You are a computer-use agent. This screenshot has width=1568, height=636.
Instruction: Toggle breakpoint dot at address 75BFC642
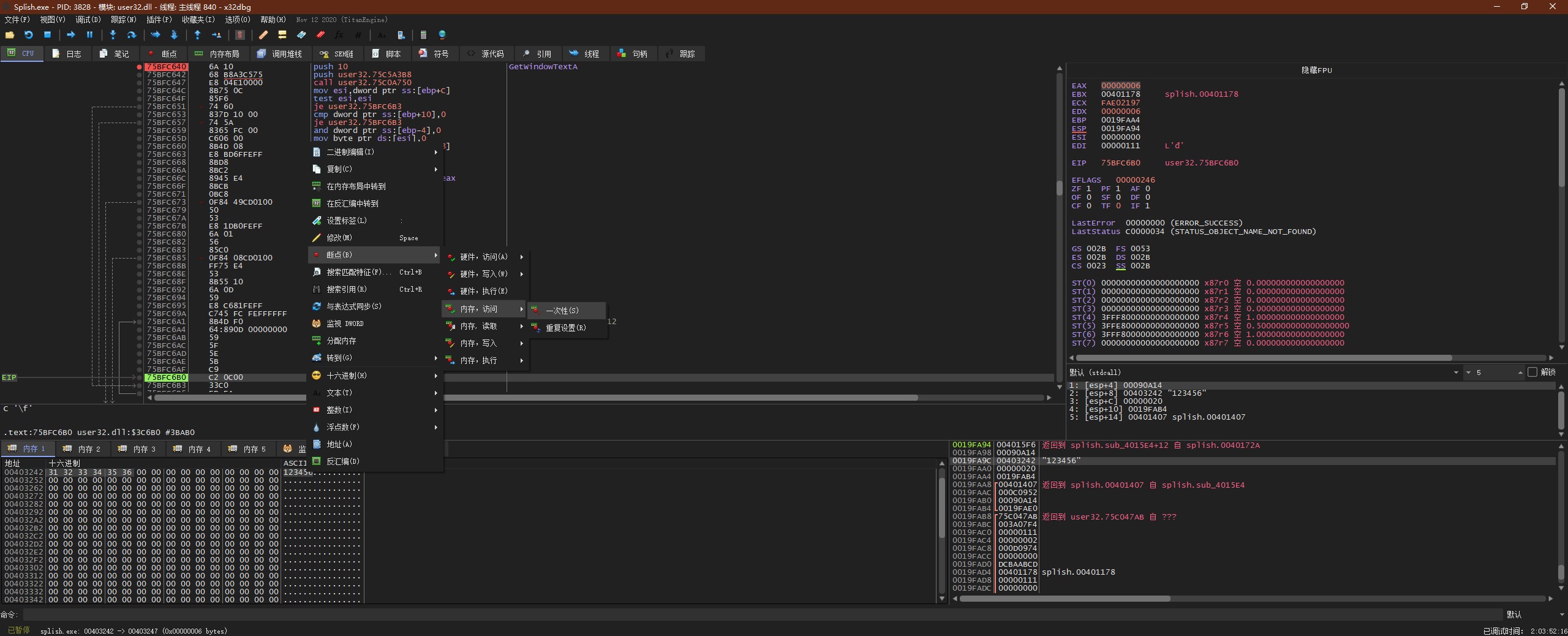tap(140, 75)
